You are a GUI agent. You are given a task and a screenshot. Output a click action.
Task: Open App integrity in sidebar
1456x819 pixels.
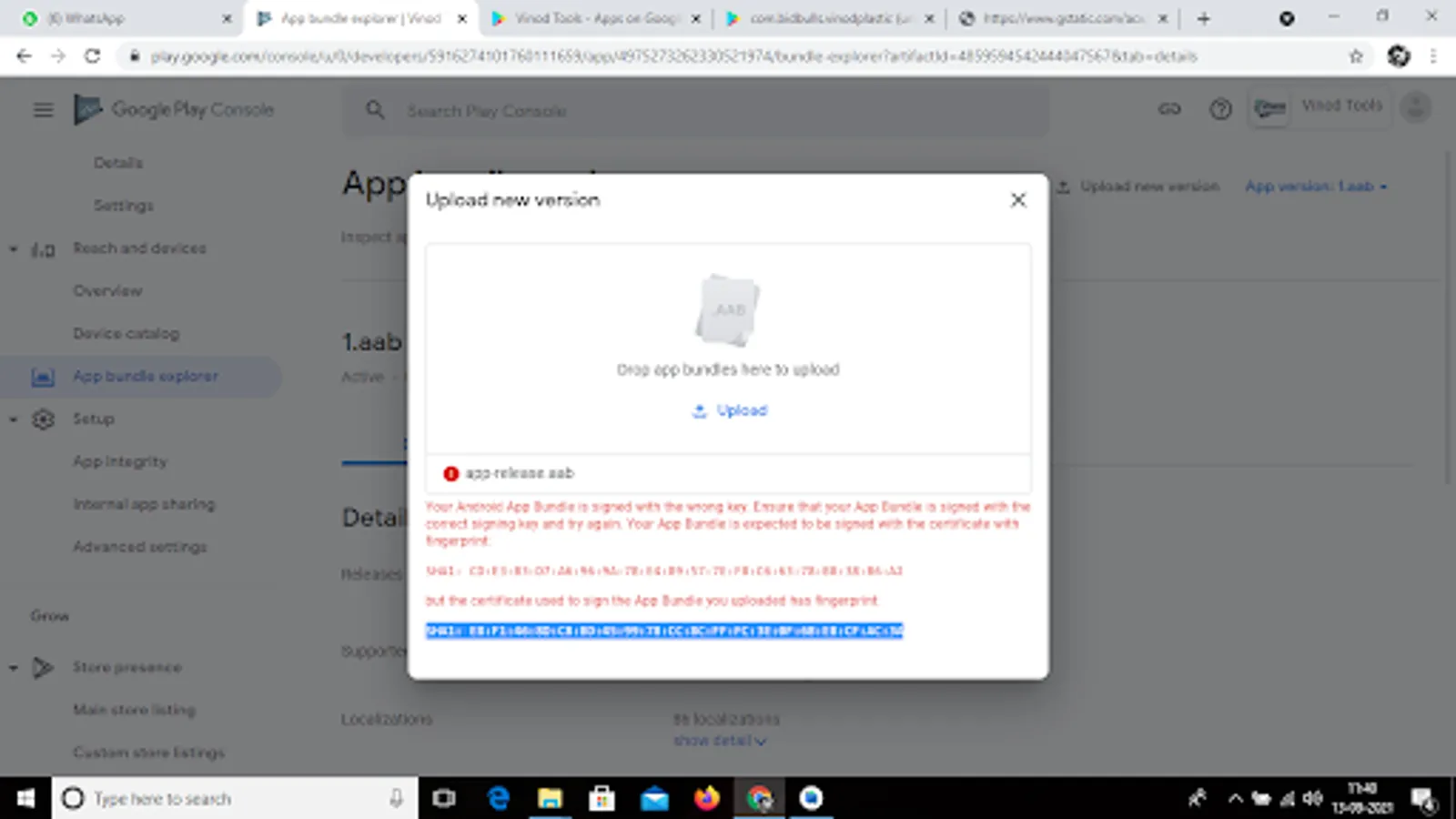(120, 461)
